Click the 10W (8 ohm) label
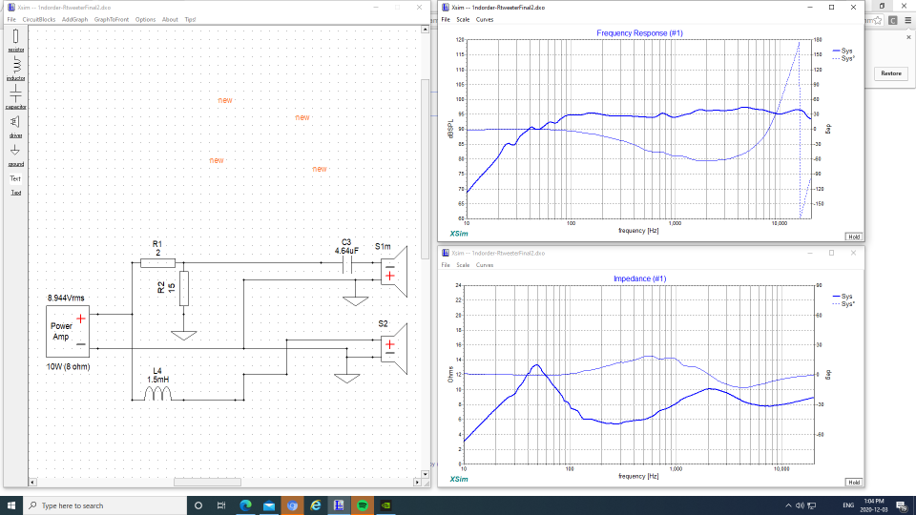Viewport: 916px width, 516px height. tap(68, 366)
